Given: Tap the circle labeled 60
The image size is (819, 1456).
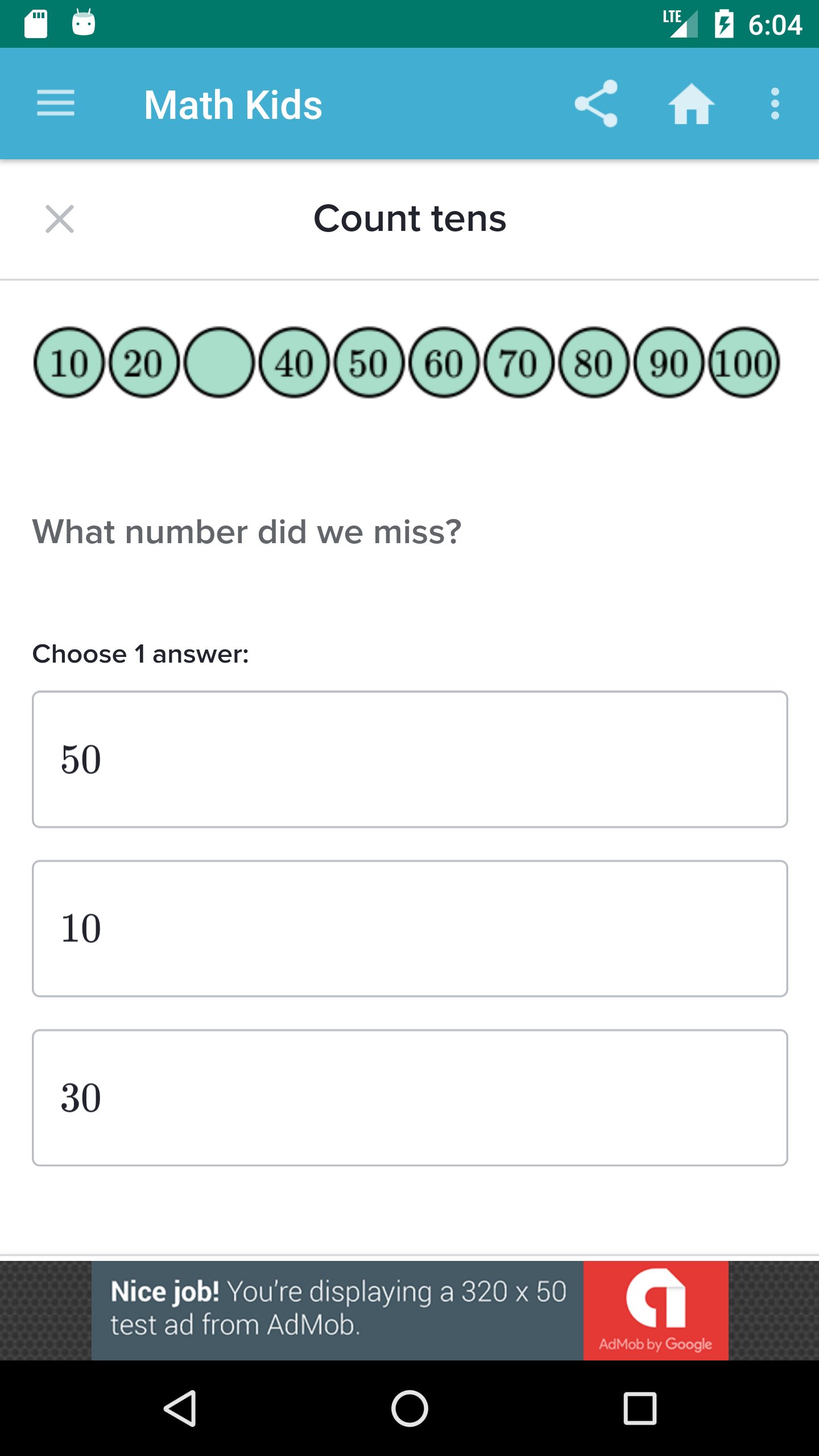Looking at the screenshot, I should click(444, 362).
